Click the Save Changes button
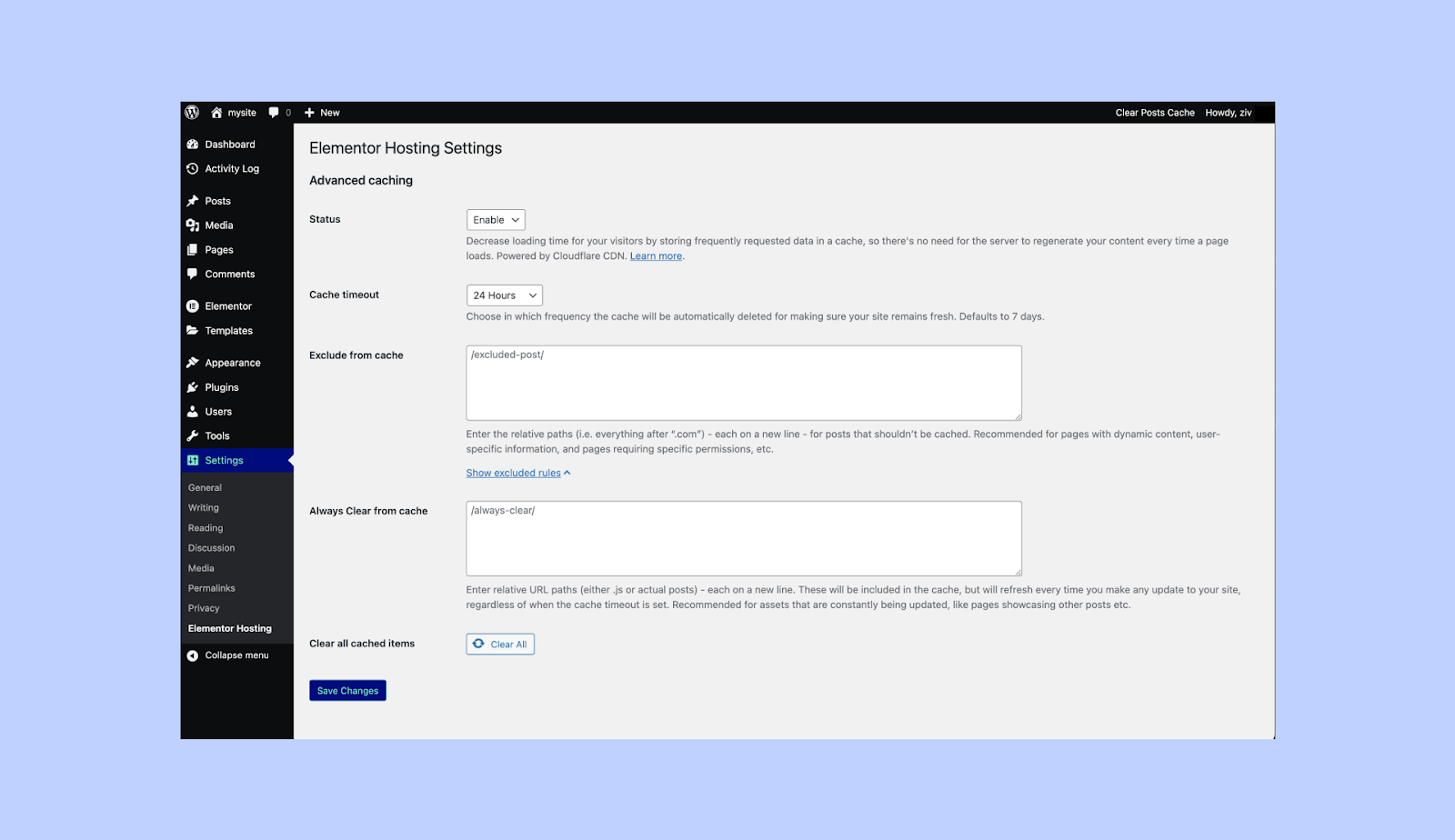The width and height of the screenshot is (1455, 840). click(347, 691)
